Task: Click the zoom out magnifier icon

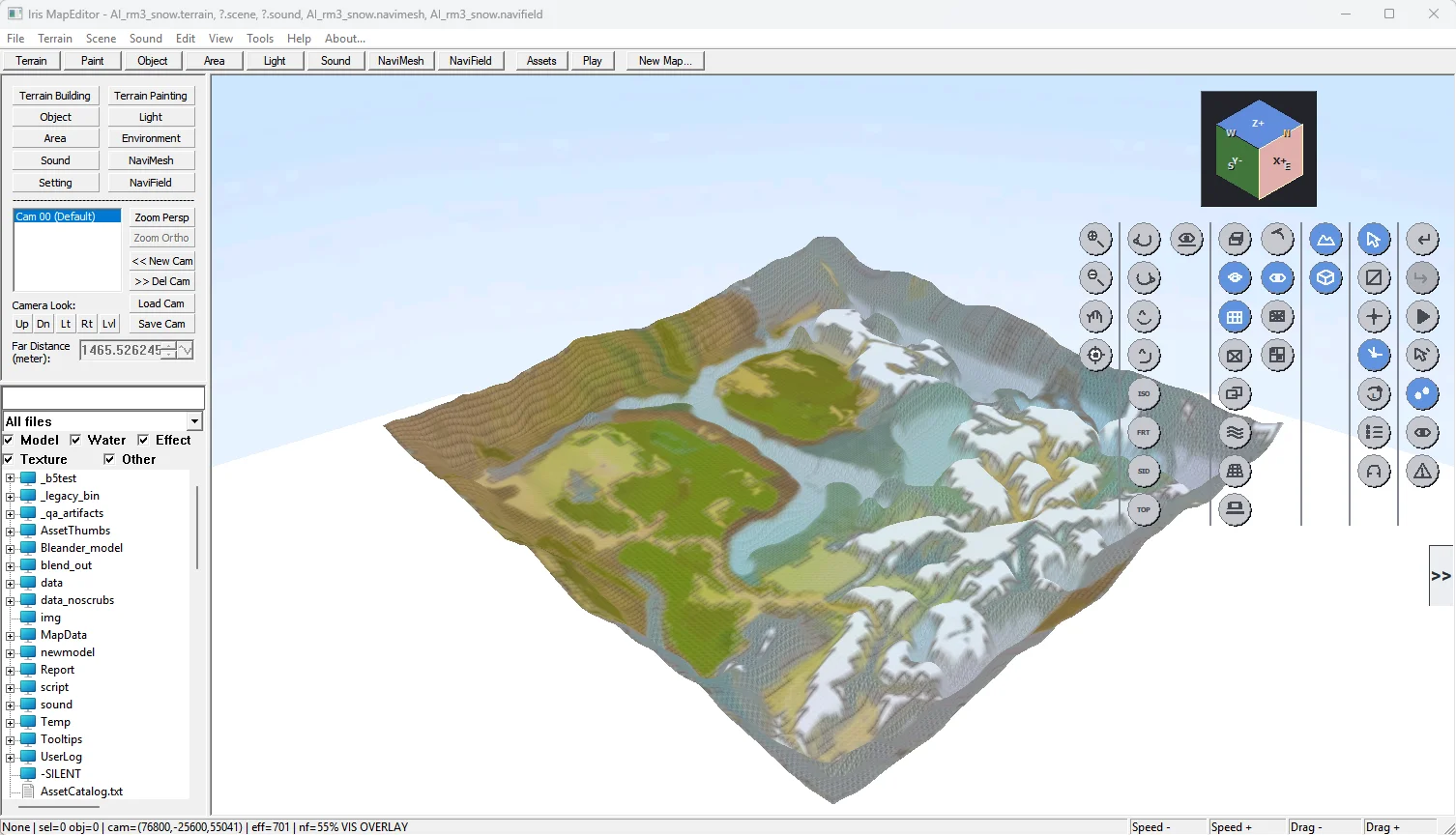Action: [1095, 278]
